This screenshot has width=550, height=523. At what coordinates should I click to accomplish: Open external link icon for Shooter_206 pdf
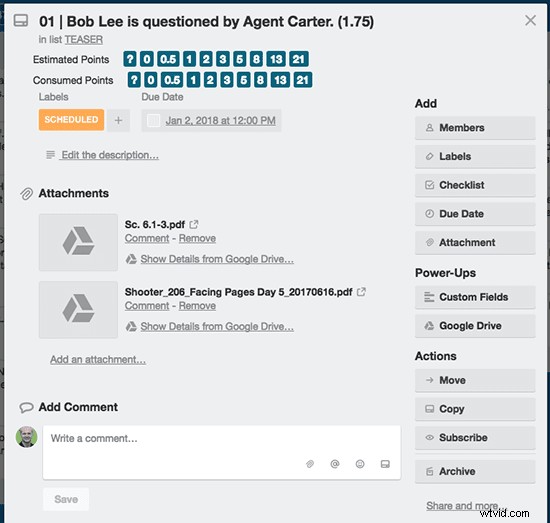361,292
